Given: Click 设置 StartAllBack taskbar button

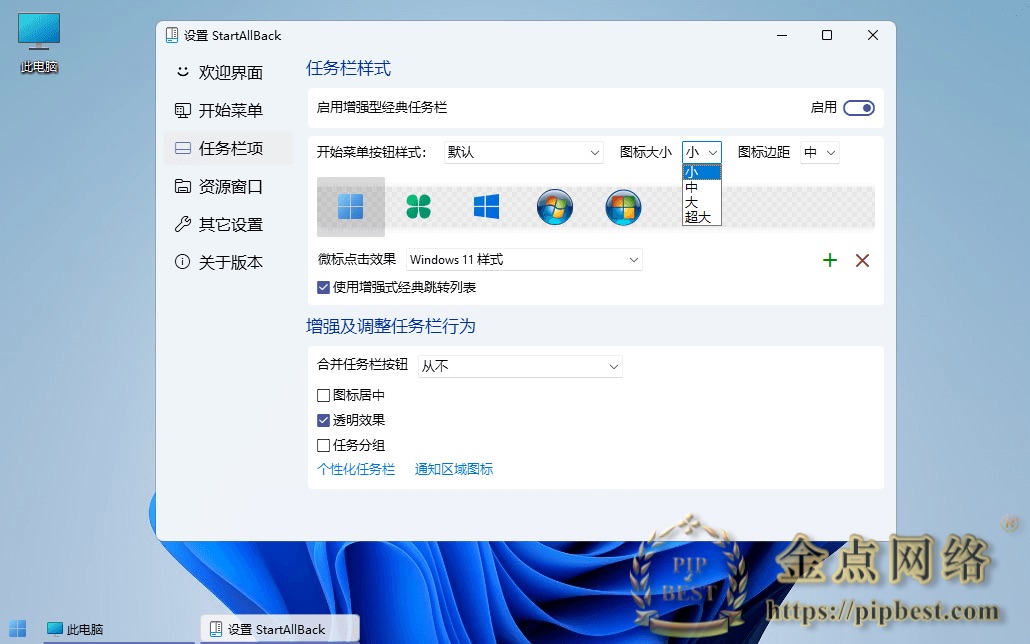Looking at the screenshot, I should (x=280, y=629).
